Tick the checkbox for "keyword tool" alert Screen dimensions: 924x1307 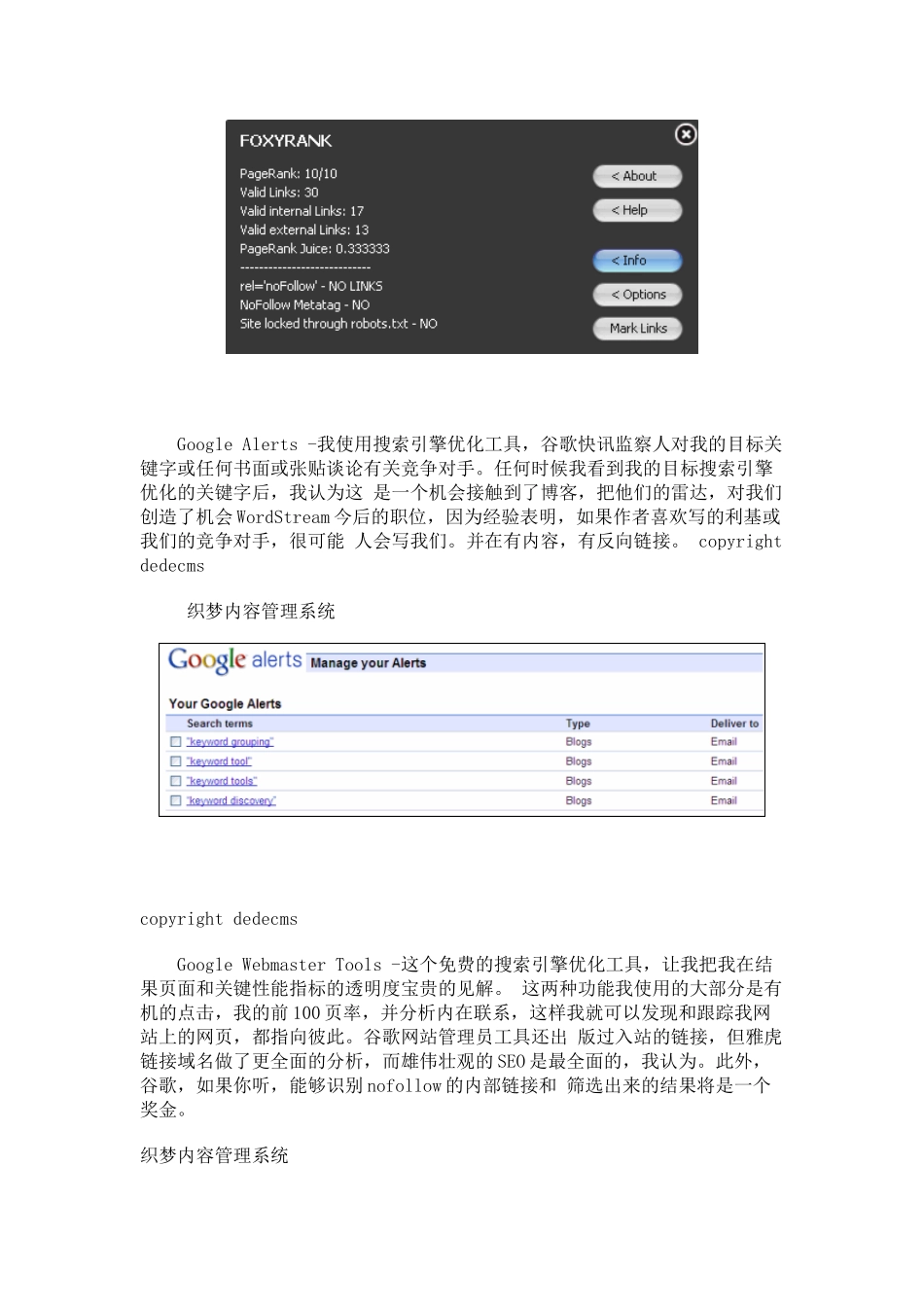tap(176, 761)
